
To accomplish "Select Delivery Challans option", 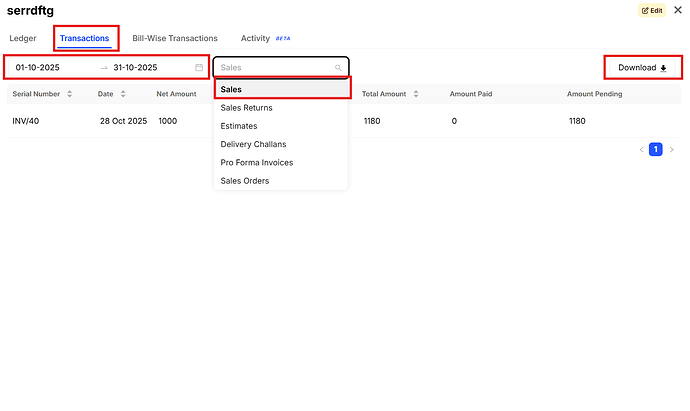I will [x=281, y=144].
